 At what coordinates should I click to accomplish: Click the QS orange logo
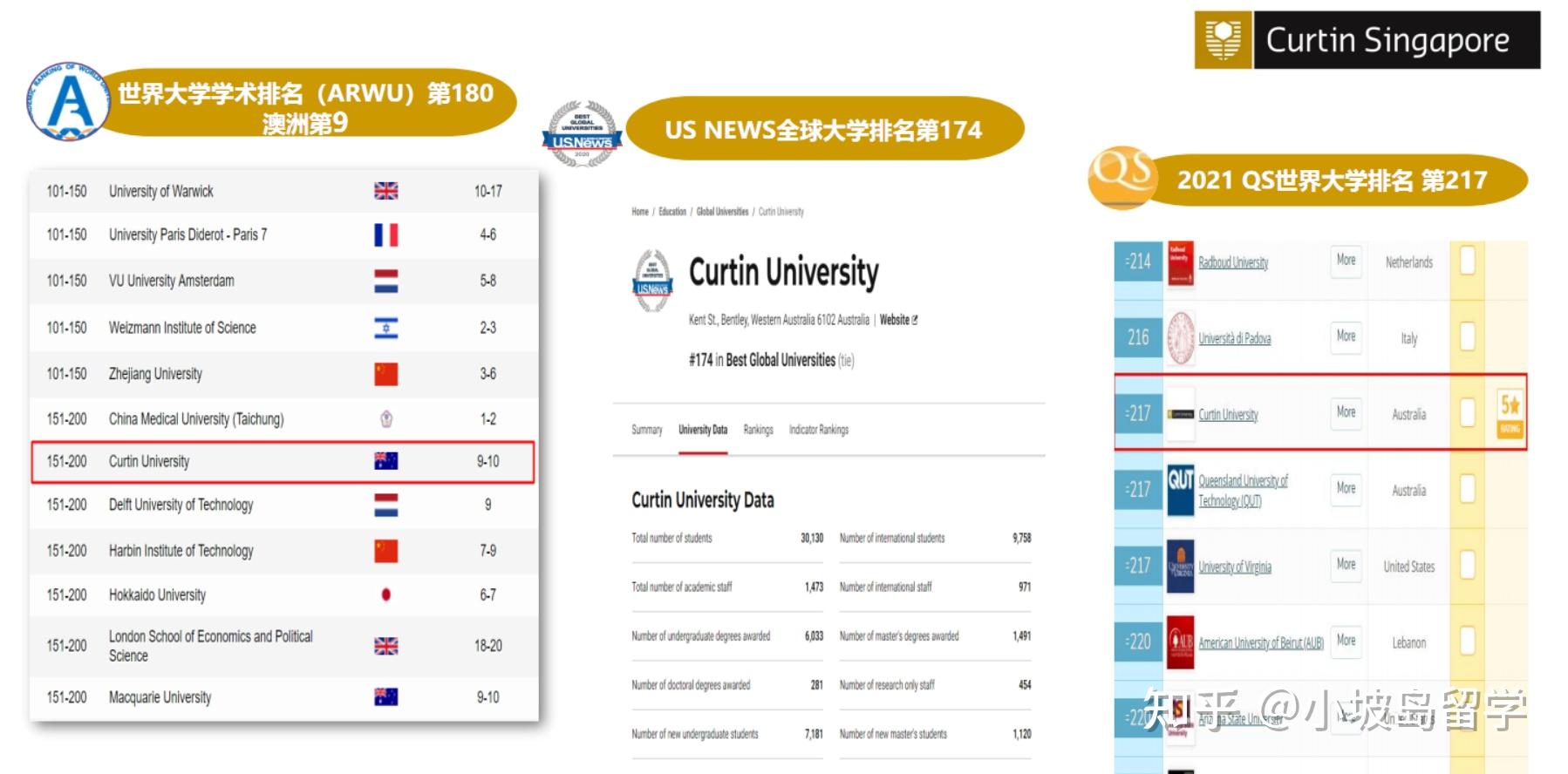tap(1122, 178)
